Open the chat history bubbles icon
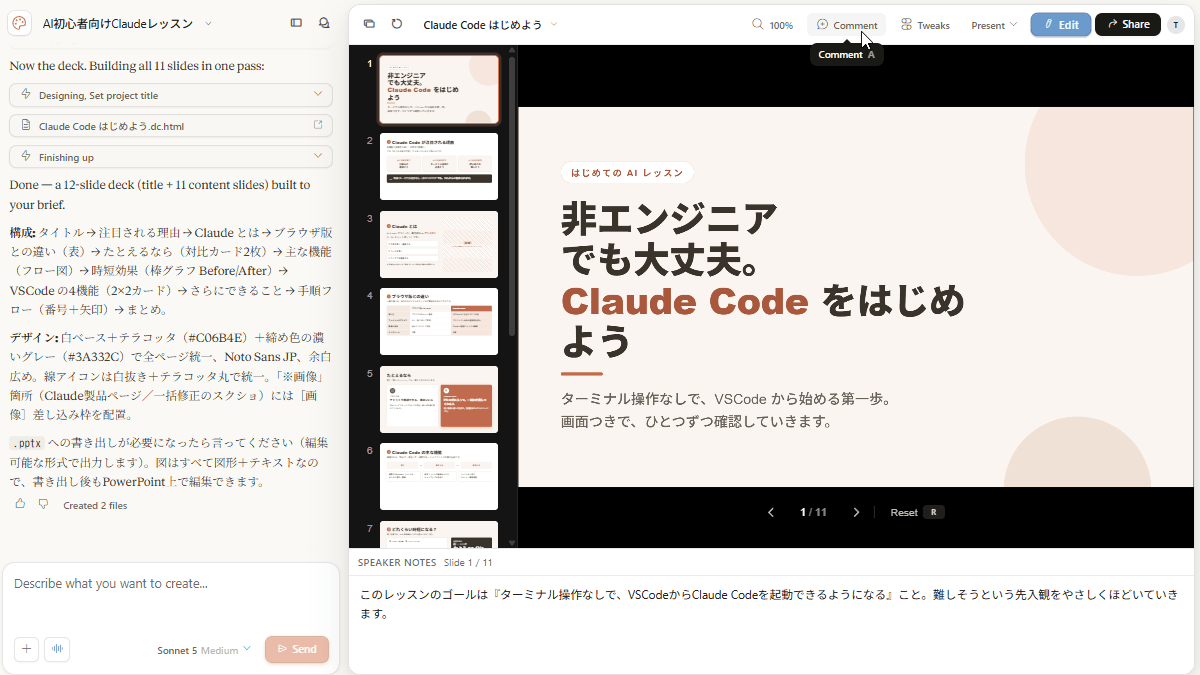The image size is (1200, 675). (x=324, y=23)
